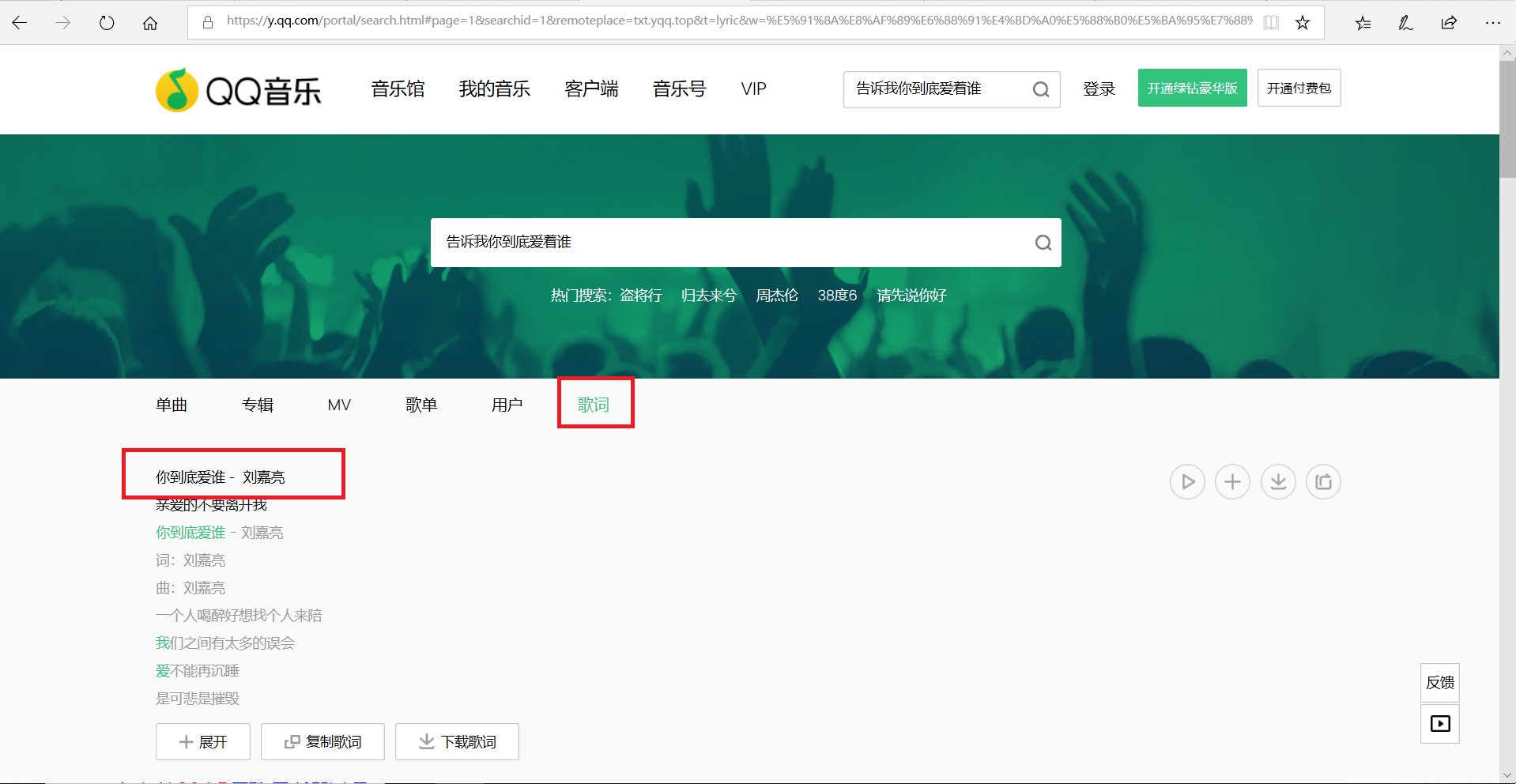
Task: Search hot keyword 周杰伦
Action: click(x=777, y=295)
